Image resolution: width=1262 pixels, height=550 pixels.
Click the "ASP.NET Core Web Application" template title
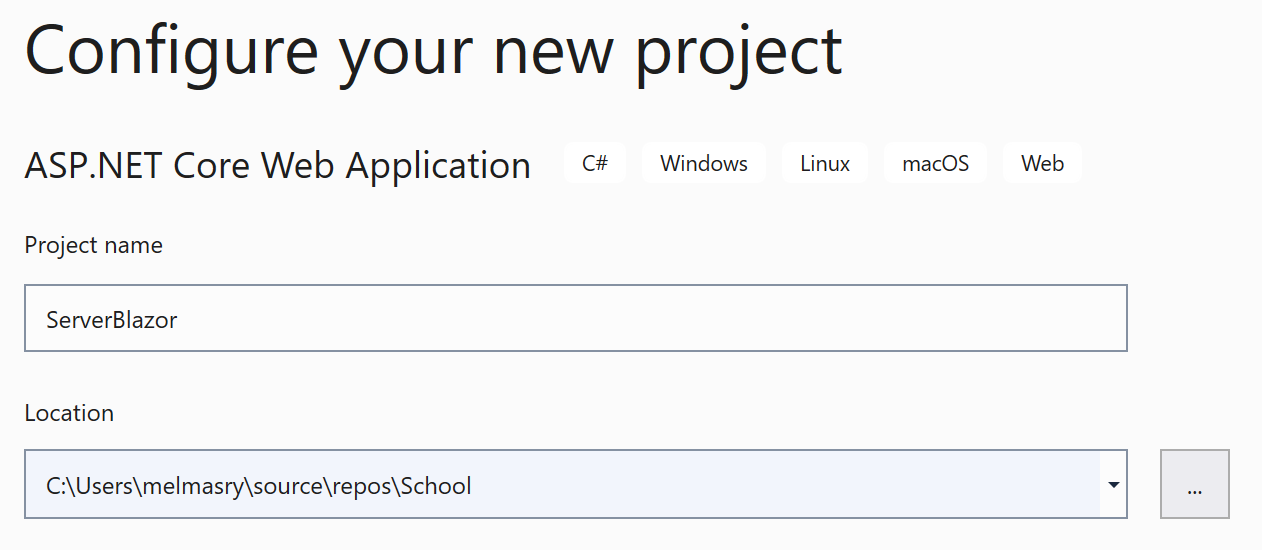(x=277, y=165)
